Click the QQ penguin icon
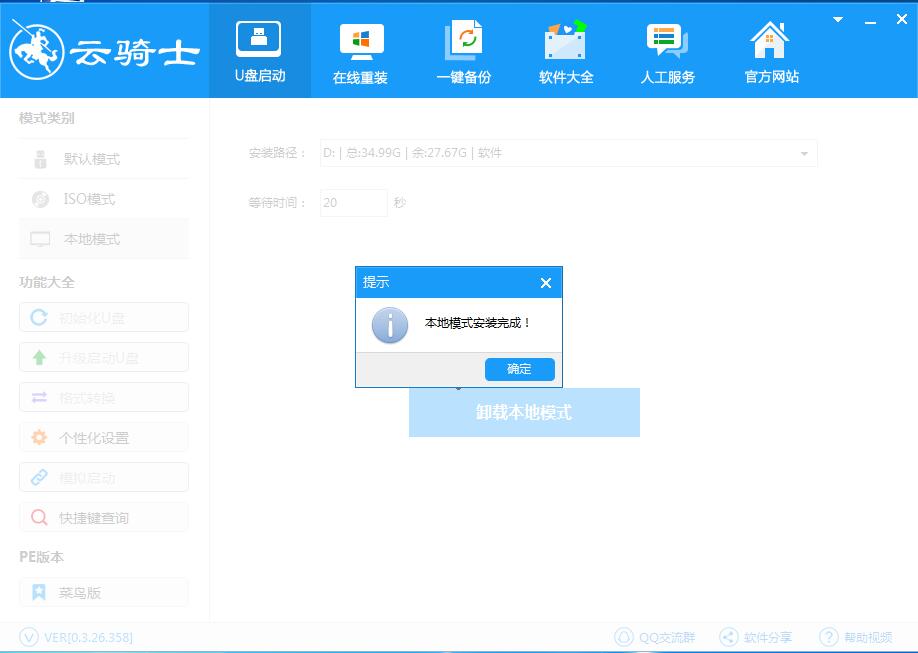The height and width of the screenshot is (653, 918). tap(624, 637)
